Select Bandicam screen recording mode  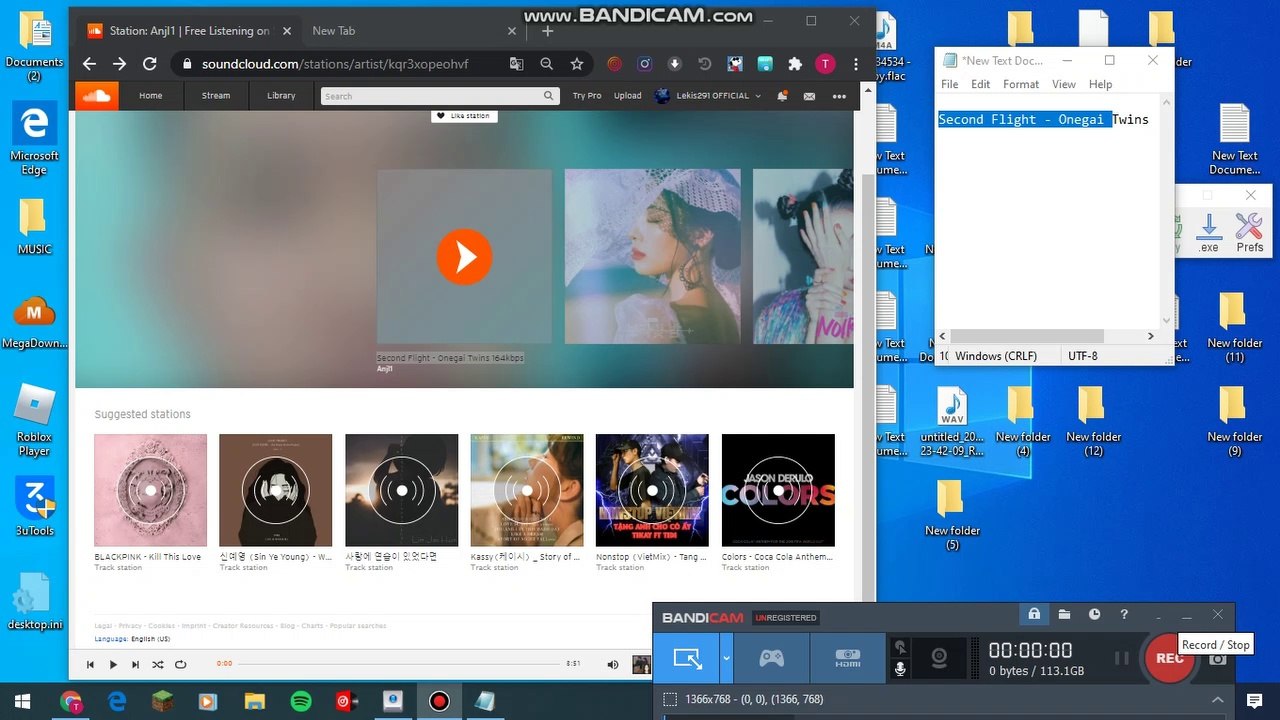(x=688, y=658)
